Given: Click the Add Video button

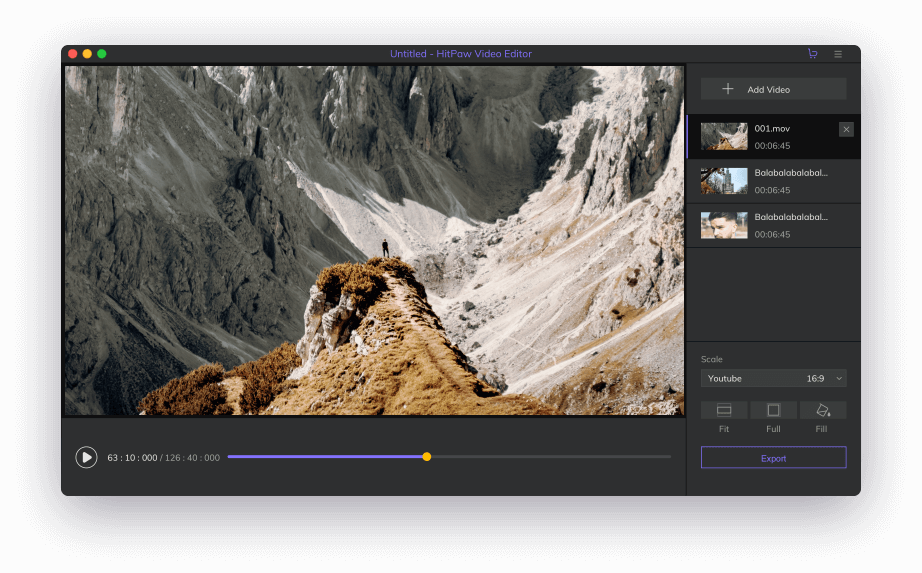Looking at the screenshot, I should pyautogui.click(x=773, y=89).
